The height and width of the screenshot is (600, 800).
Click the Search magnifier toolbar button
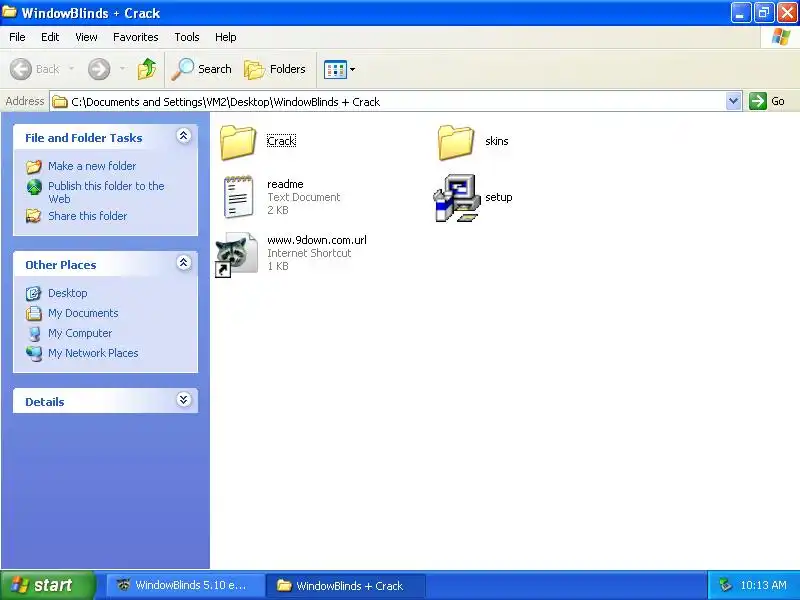coord(202,69)
